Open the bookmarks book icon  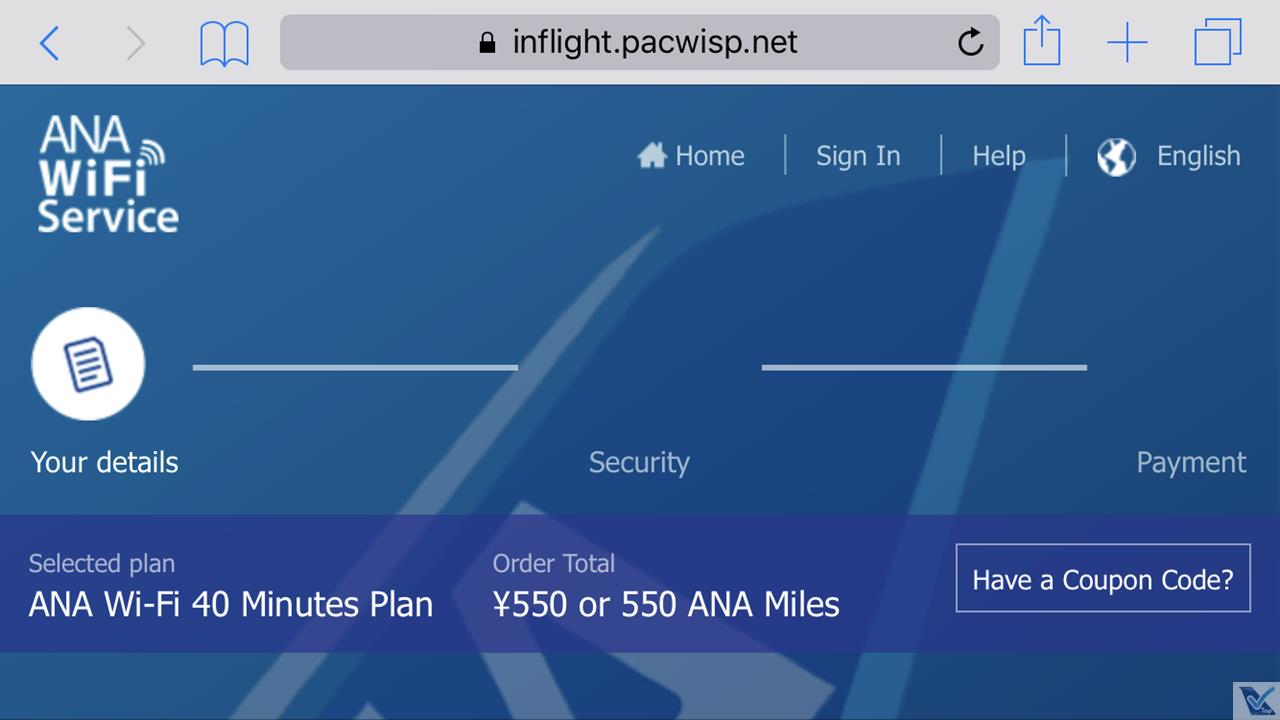pos(224,44)
